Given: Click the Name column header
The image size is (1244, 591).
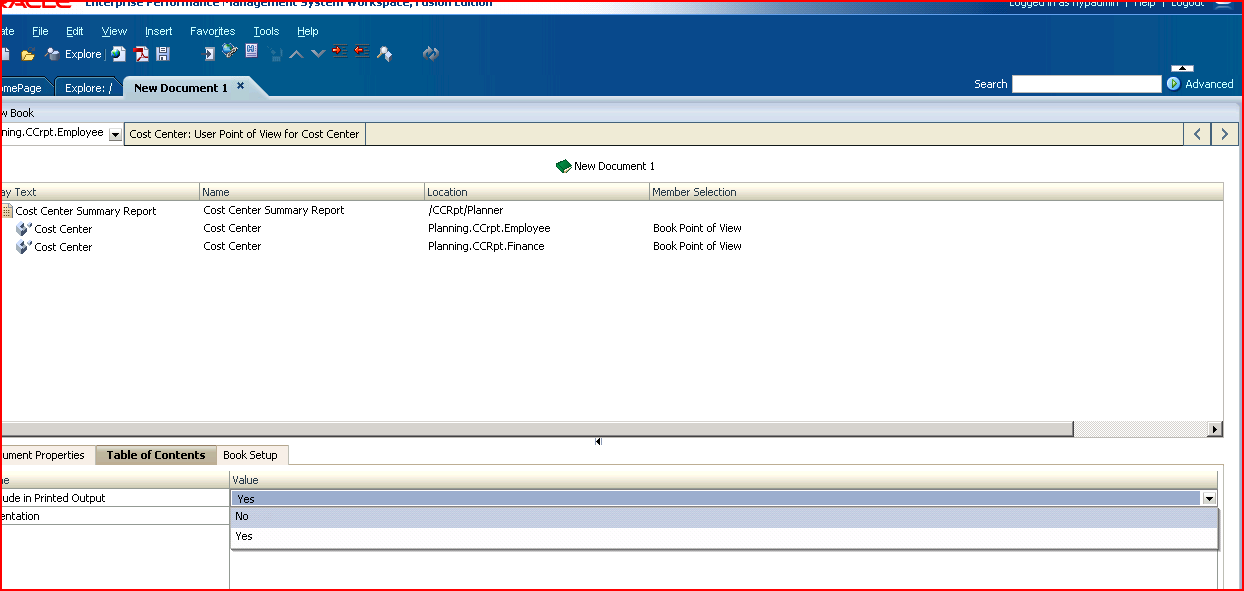Looking at the screenshot, I should click(x=312, y=192).
